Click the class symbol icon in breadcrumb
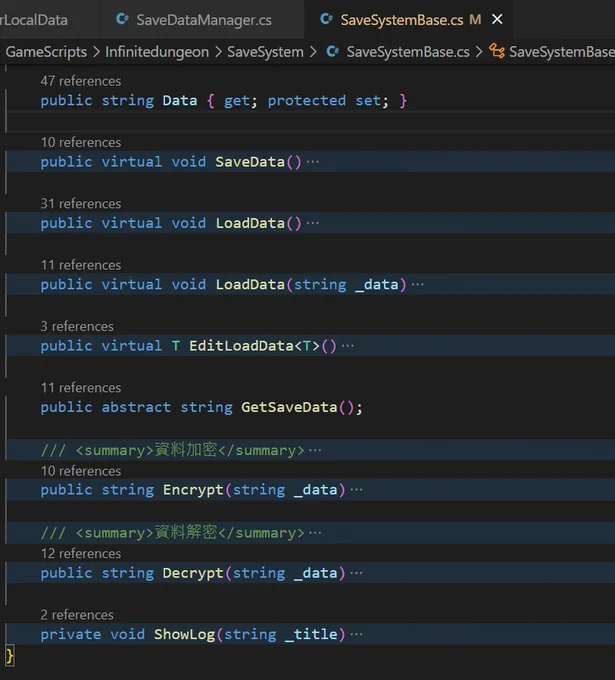The width and height of the screenshot is (615, 680). pyautogui.click(x=497, y=52)
